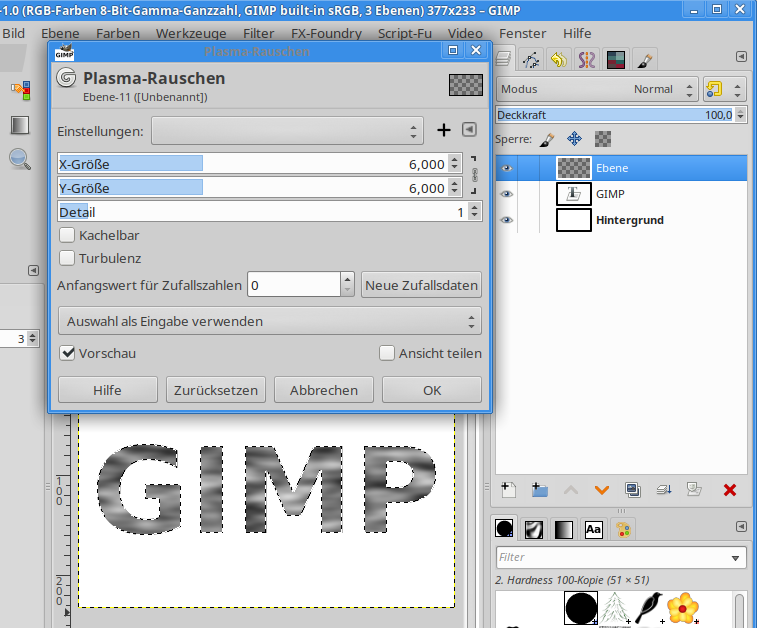Open the Colormap tab icon
The height and width of the screenshot is (628, 757).
(616, 60)
